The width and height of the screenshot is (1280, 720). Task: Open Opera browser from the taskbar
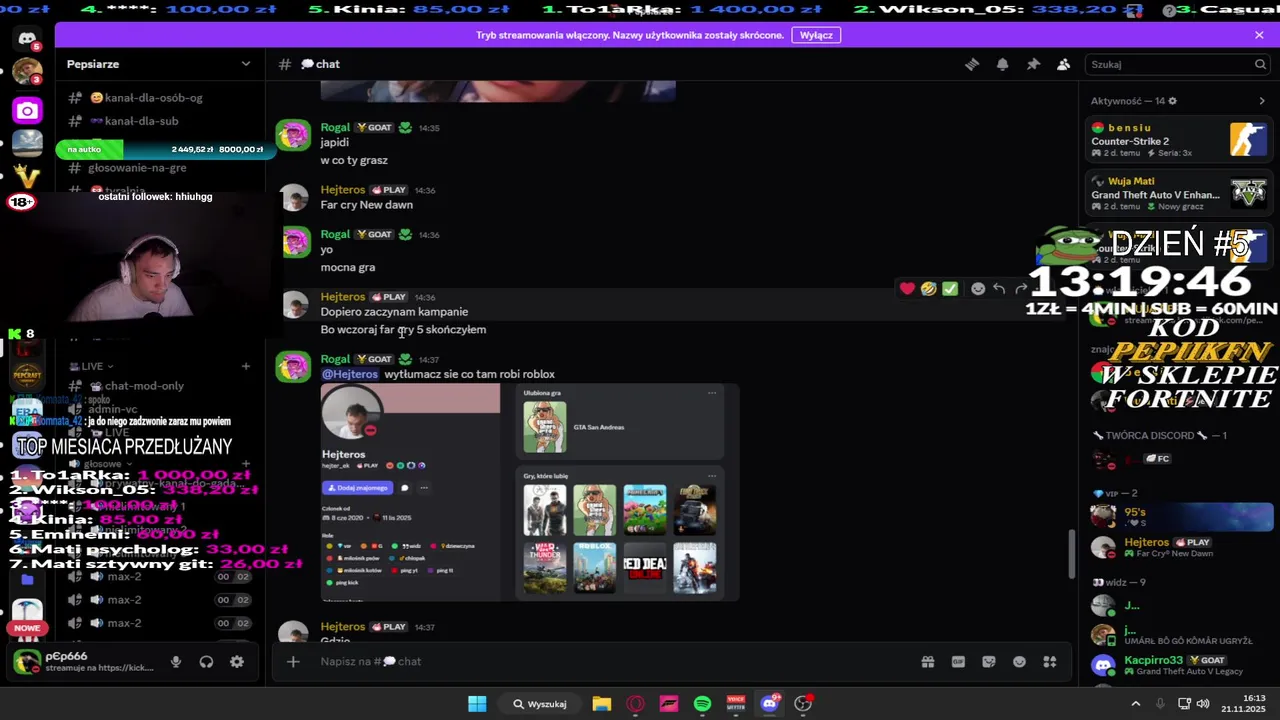[x=635, y=704]
